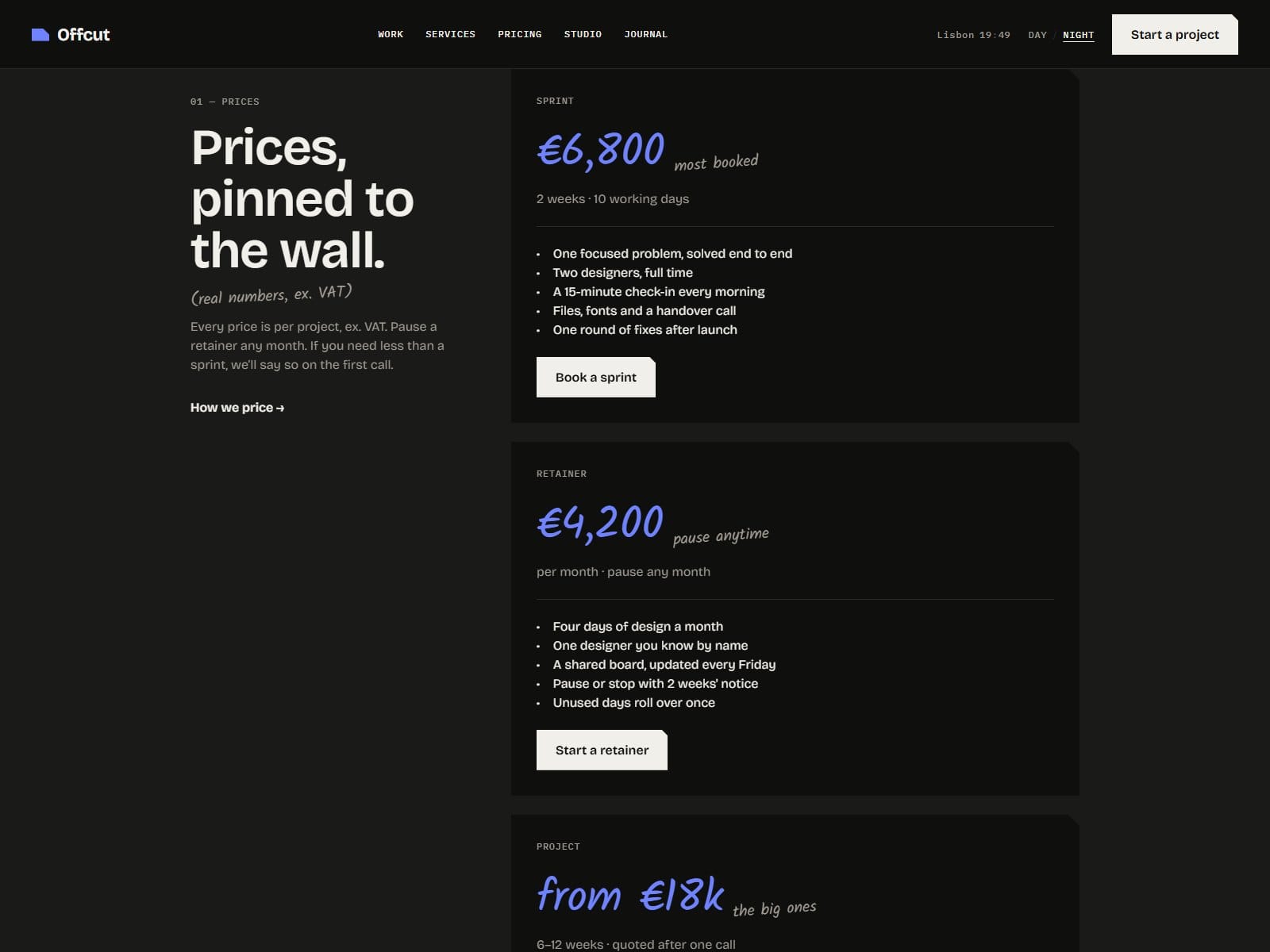Click the from €18k project price

(x=630, y=895)
